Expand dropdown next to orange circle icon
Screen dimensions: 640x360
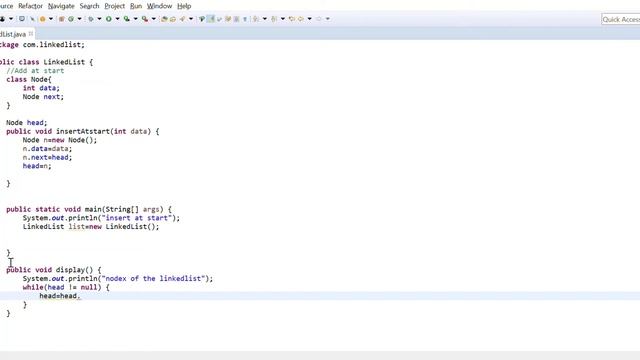tap(51, 19)
